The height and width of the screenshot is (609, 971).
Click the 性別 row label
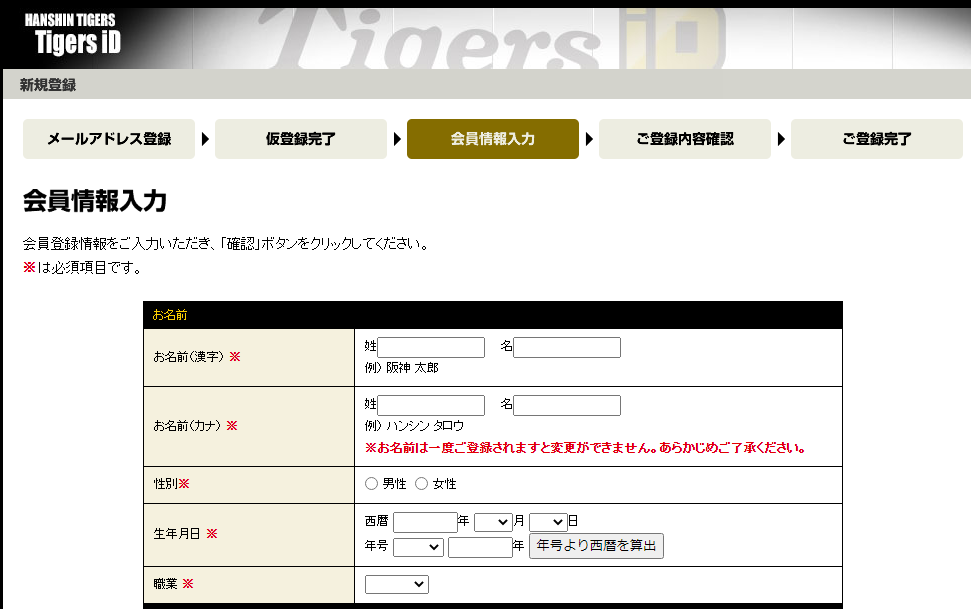[172, 484]
